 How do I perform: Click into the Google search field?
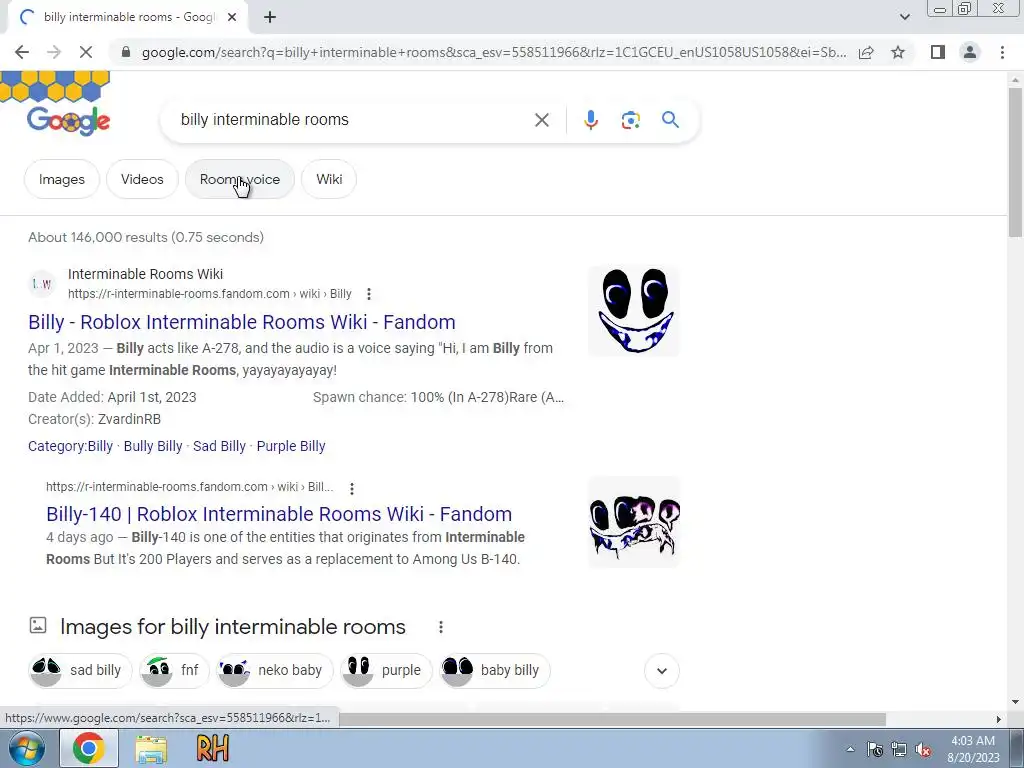[353, 120]
